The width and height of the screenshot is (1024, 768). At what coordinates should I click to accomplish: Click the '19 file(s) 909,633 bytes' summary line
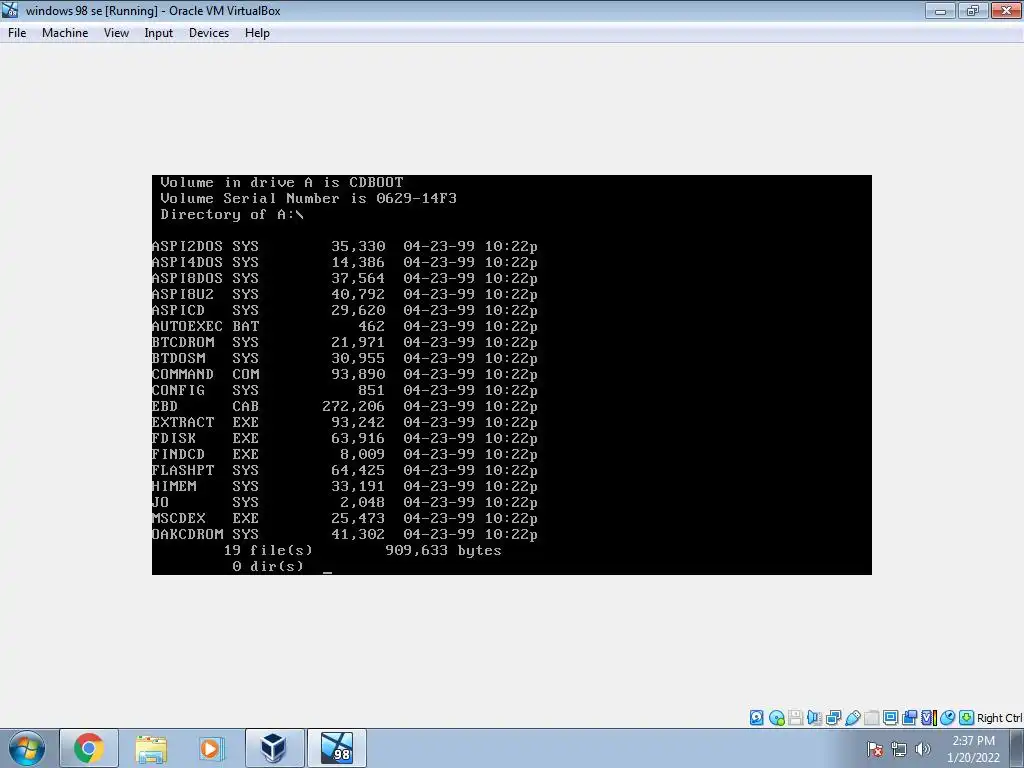click(x=362, y=551)
